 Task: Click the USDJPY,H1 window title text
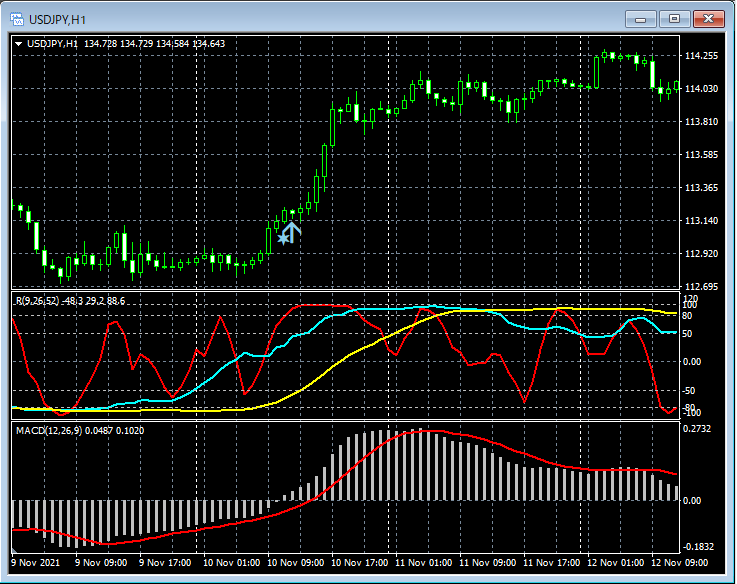[55, 19]
